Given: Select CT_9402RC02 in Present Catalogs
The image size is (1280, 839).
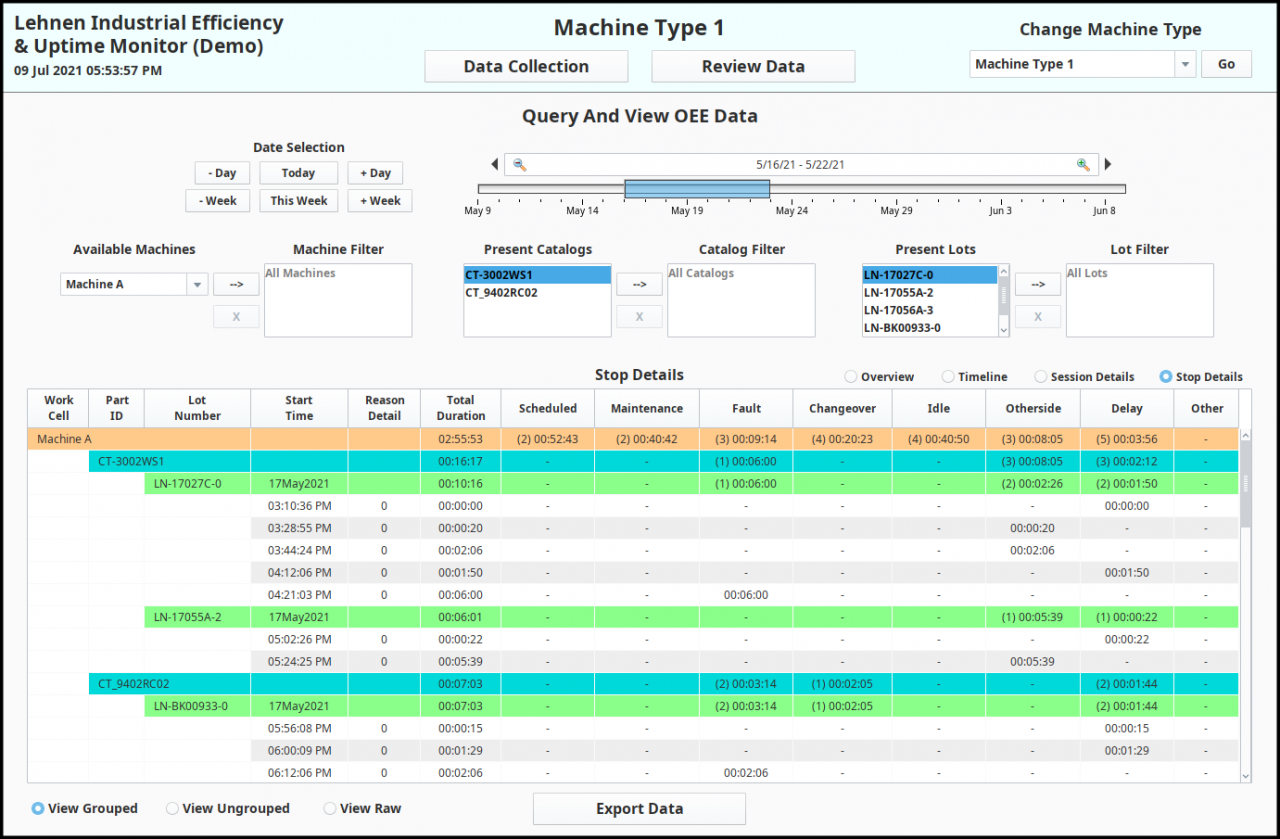Looking at the screenshot, I should 502,293.
